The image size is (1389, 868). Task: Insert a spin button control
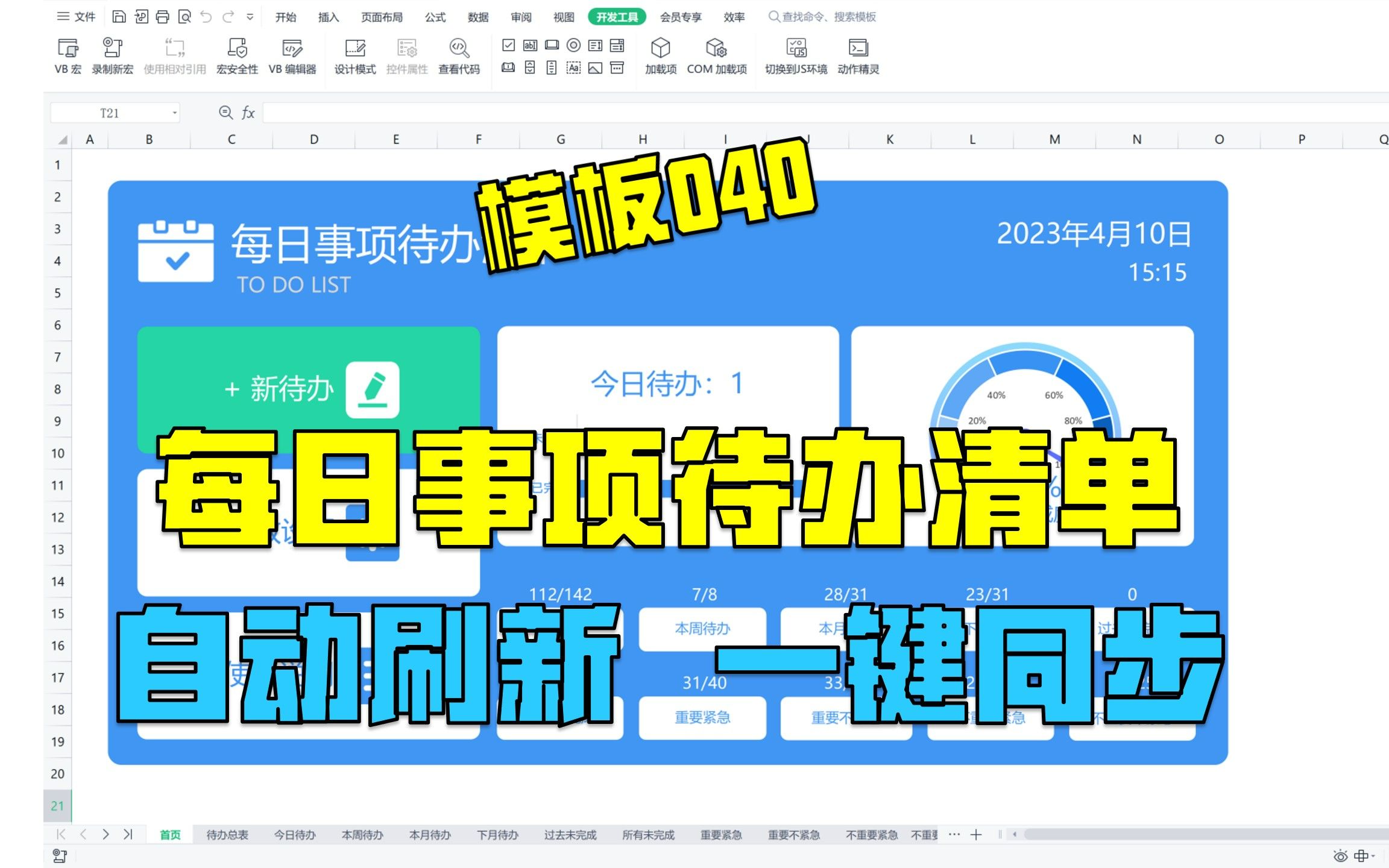530,68
